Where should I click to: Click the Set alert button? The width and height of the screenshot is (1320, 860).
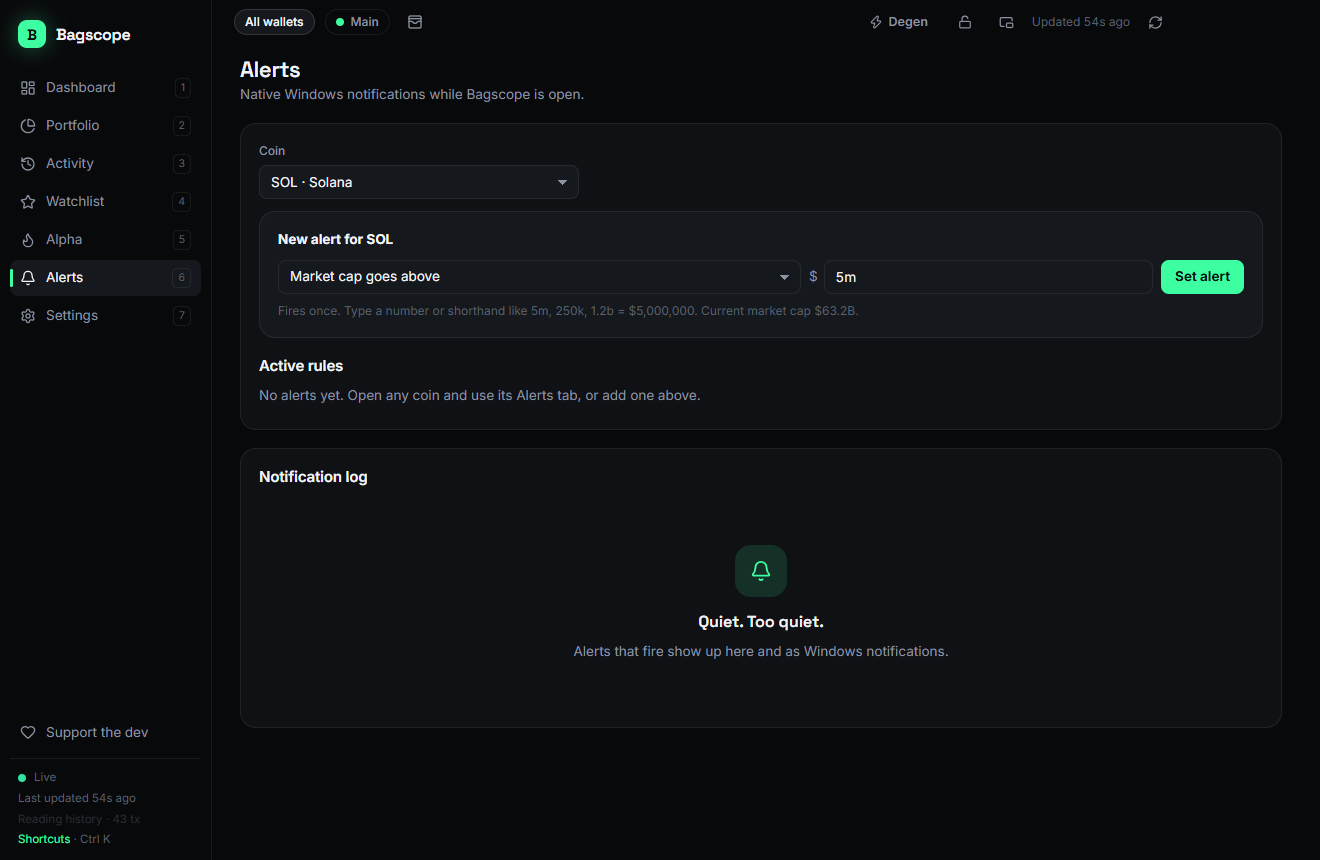[1202, 277]
